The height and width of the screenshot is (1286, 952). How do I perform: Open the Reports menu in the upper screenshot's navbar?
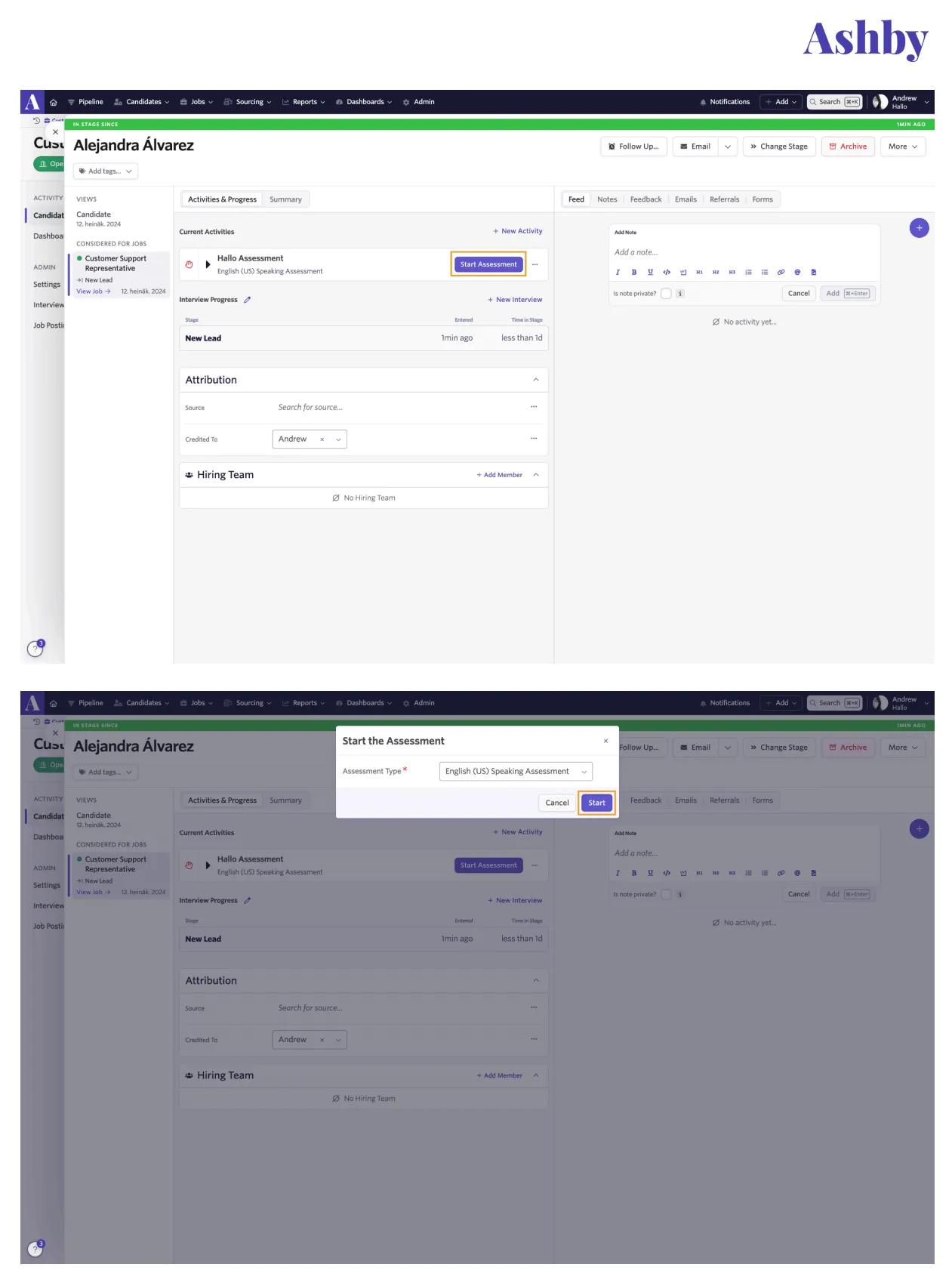point(303,103)
